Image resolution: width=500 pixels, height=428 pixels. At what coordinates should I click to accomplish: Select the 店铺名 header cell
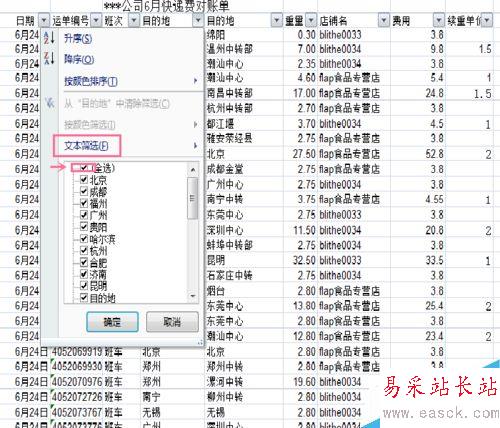coord(354,21)
